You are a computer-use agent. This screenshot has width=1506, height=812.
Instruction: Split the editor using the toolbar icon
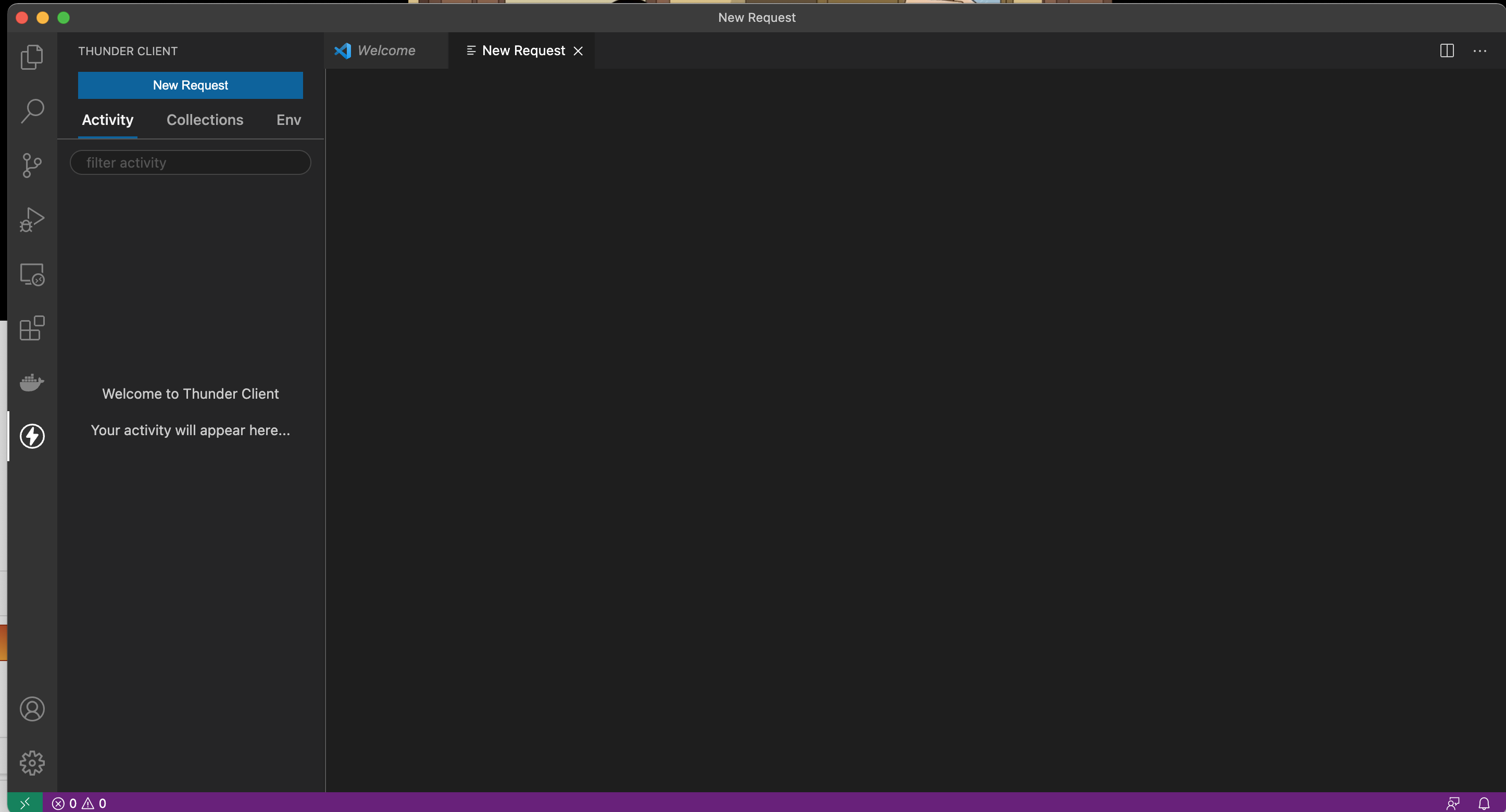(x=1446, y=50)
